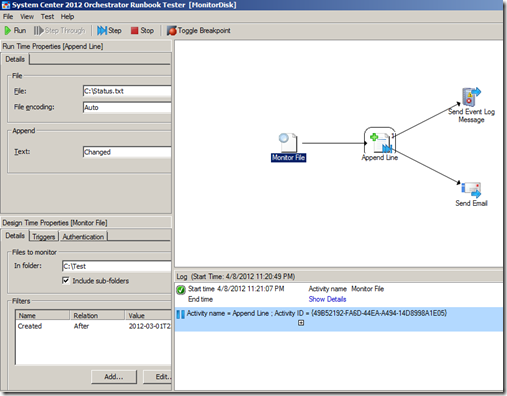Click the Step Through toolbar button
507x396 pixels.
[60, 31]
